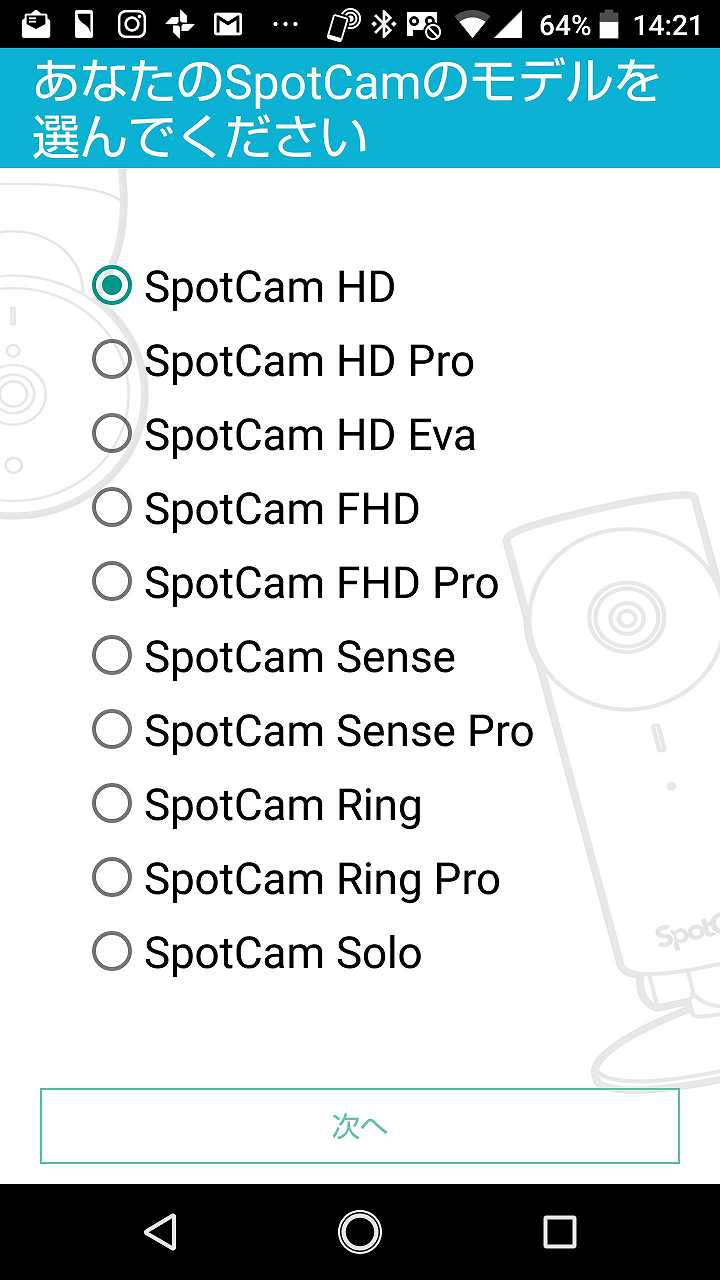The width and height of the screenshot is (720, 1280).
Task: Tap the battery status icon
Action: 609,24
